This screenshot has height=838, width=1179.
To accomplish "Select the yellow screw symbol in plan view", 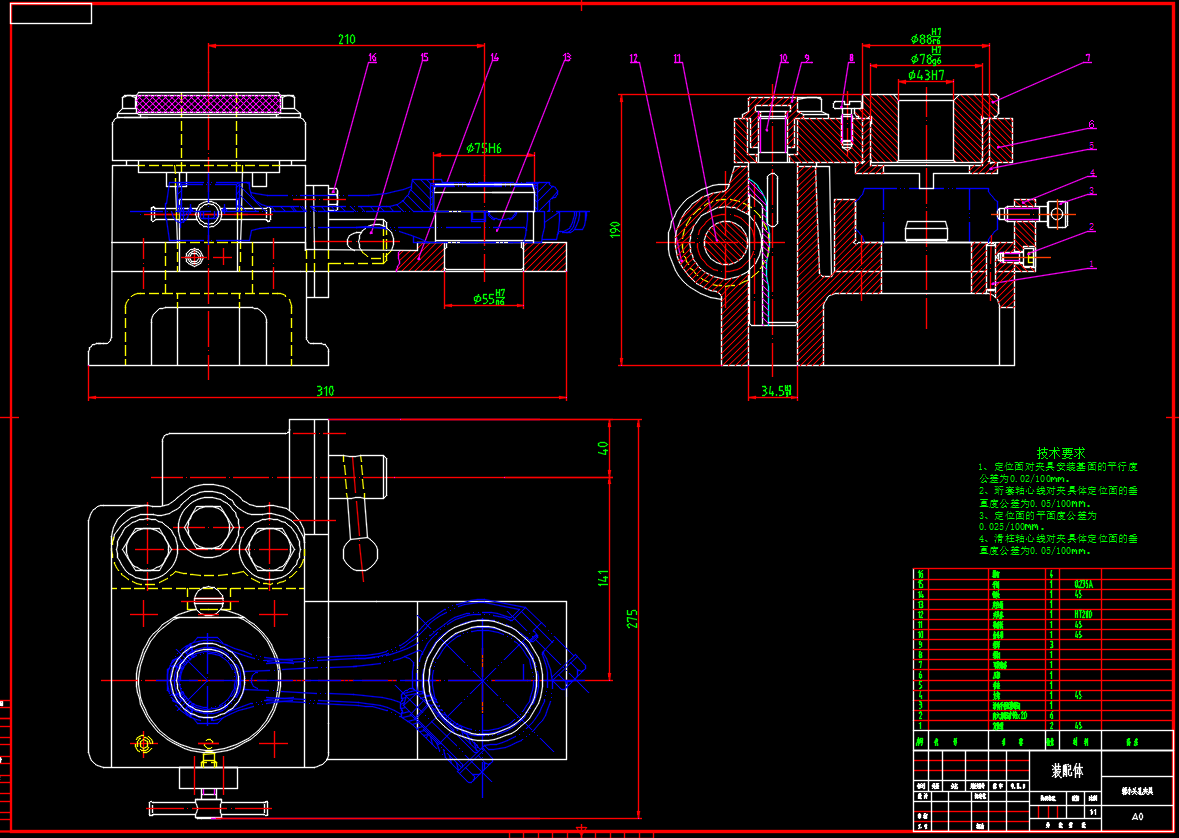I will coord(144,744).
